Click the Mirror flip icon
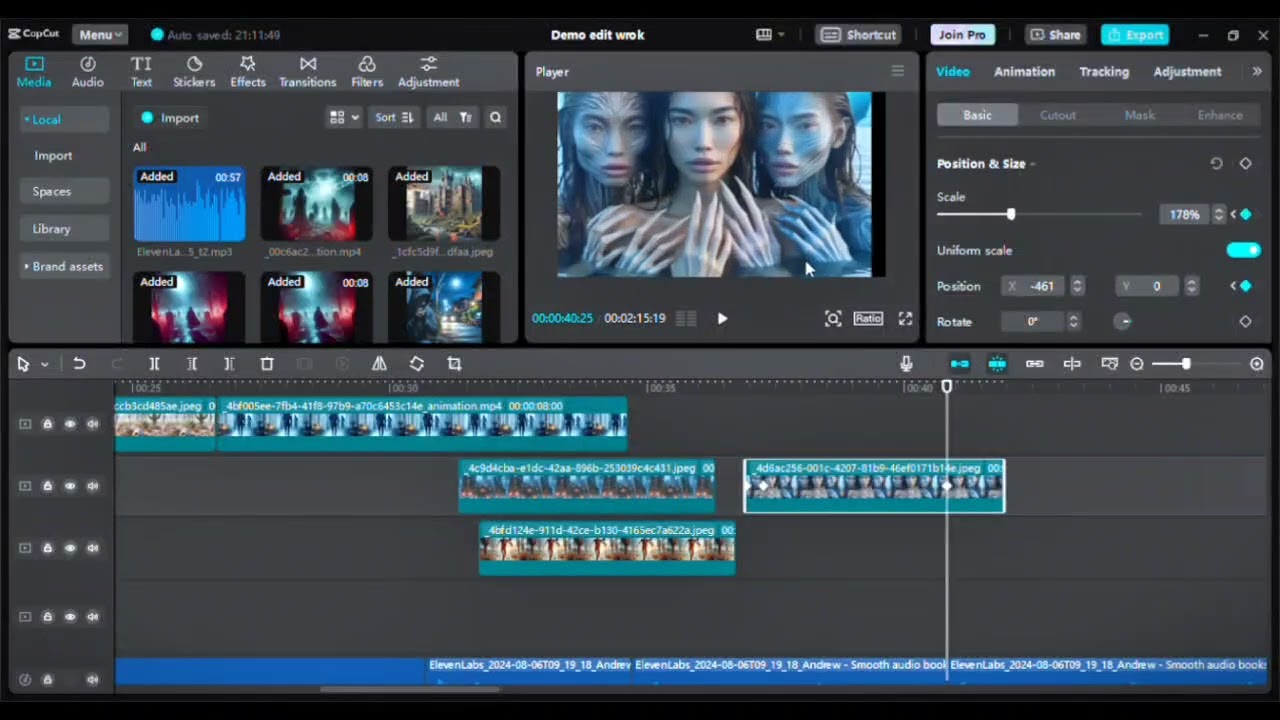Image resolution: width=1280 pixels, height=720 pixels. coord(379,364)
